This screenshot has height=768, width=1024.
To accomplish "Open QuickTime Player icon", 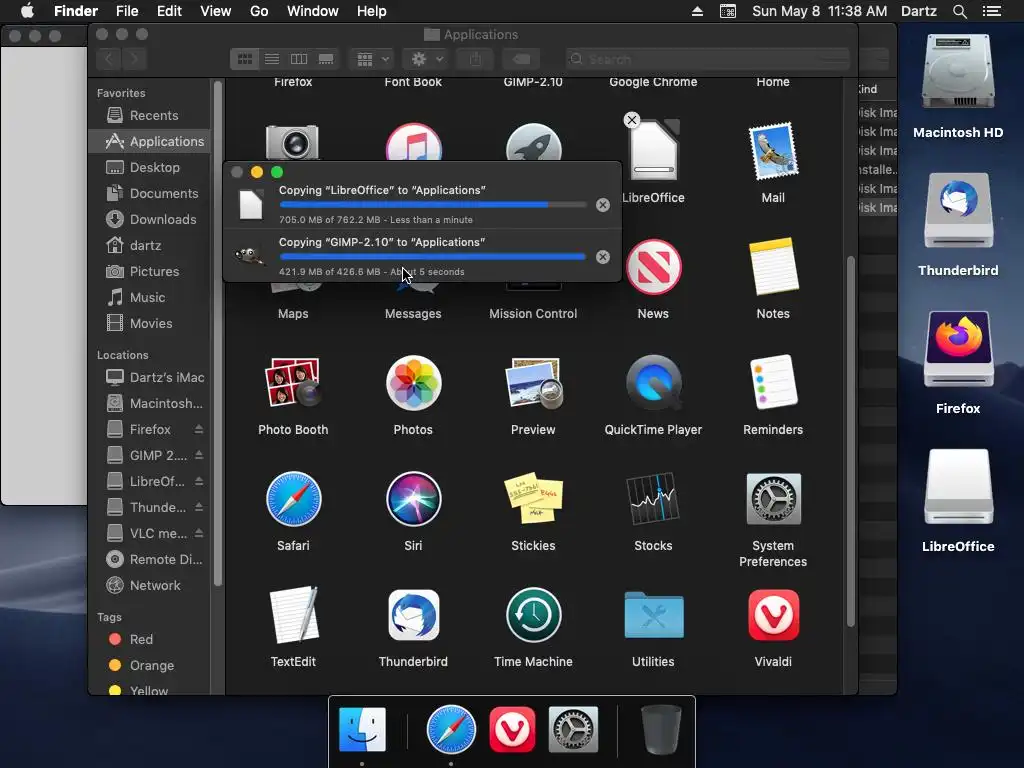I will pos(653,383).
